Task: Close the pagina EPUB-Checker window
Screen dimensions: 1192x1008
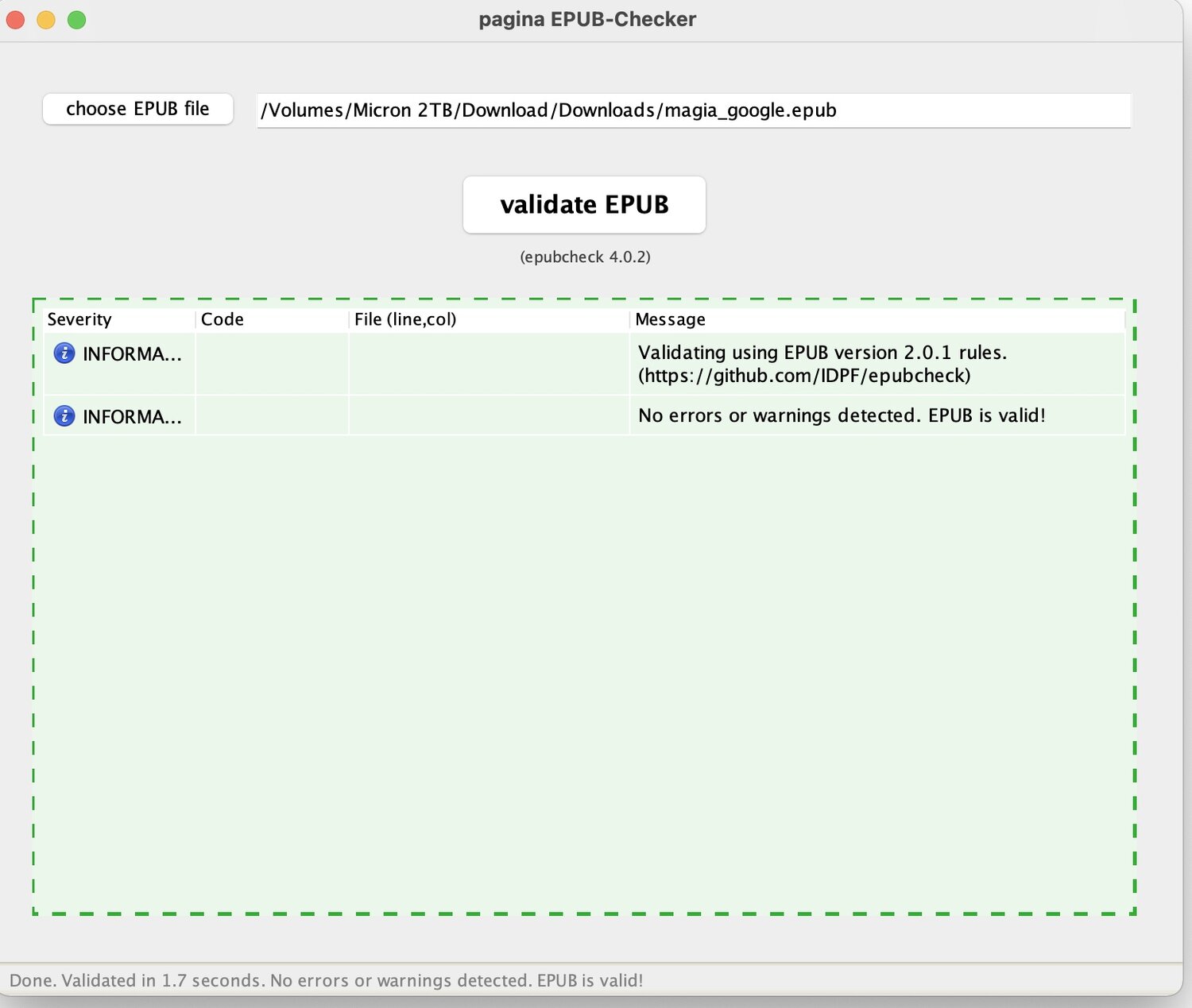Action: point(15,20)
